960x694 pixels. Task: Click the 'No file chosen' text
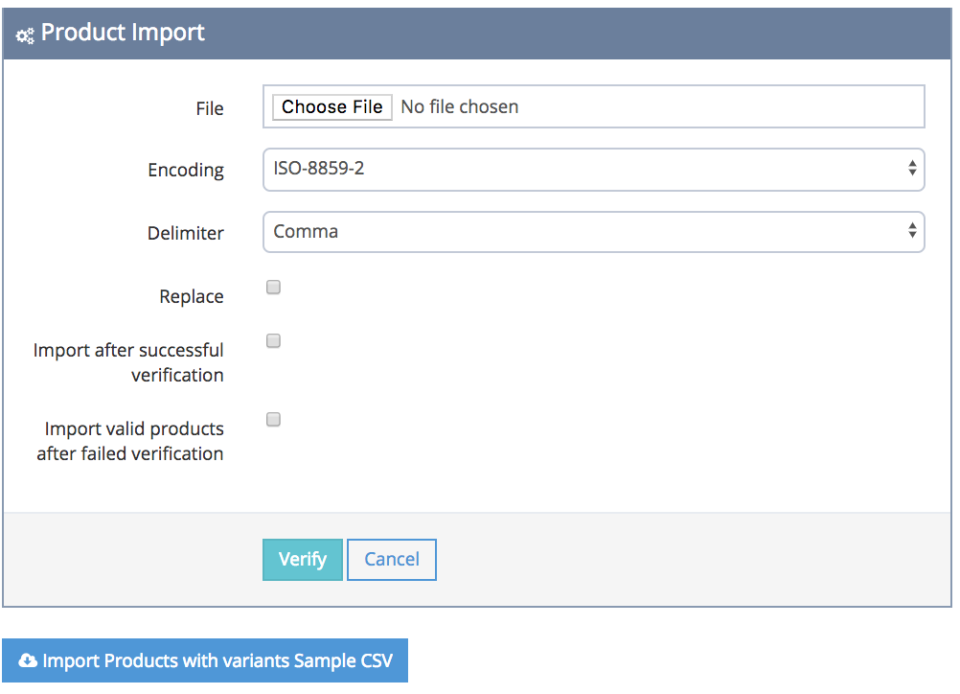(x=459, y=107)
